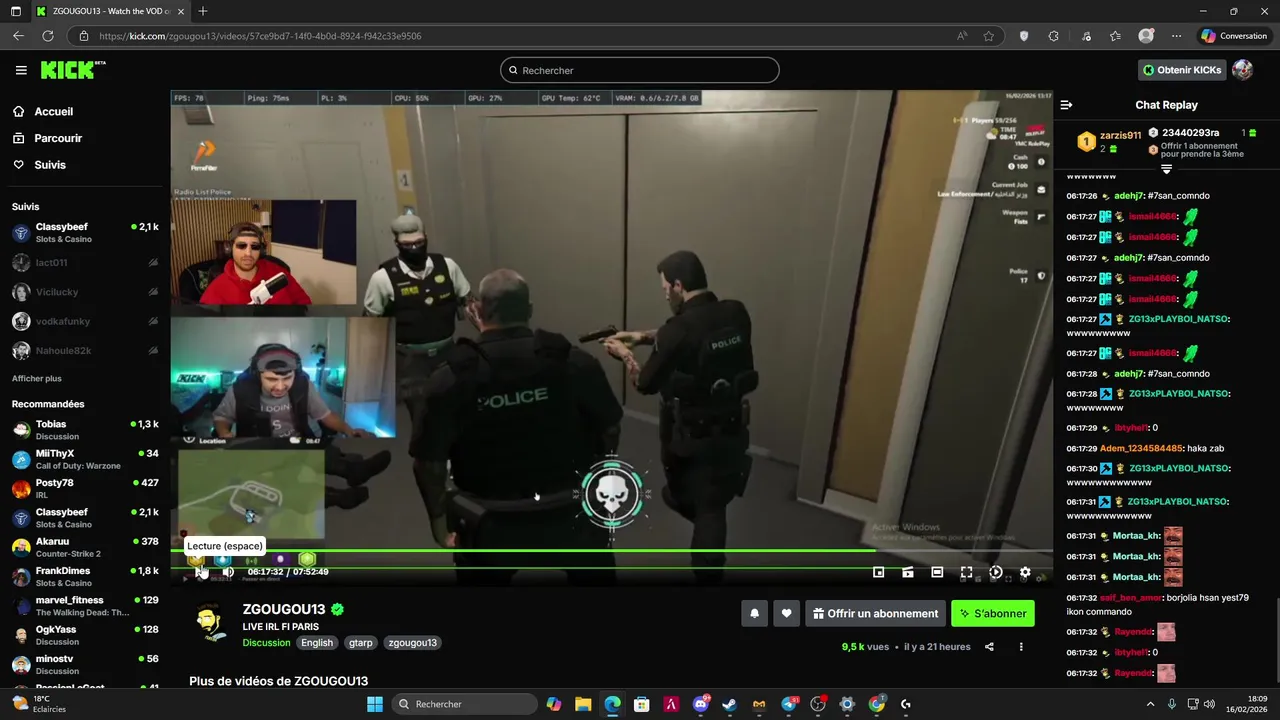This screenshot has width=1280, height=720.
Task: Click the S'abonner subscribe button
Action: click(993, 614)
